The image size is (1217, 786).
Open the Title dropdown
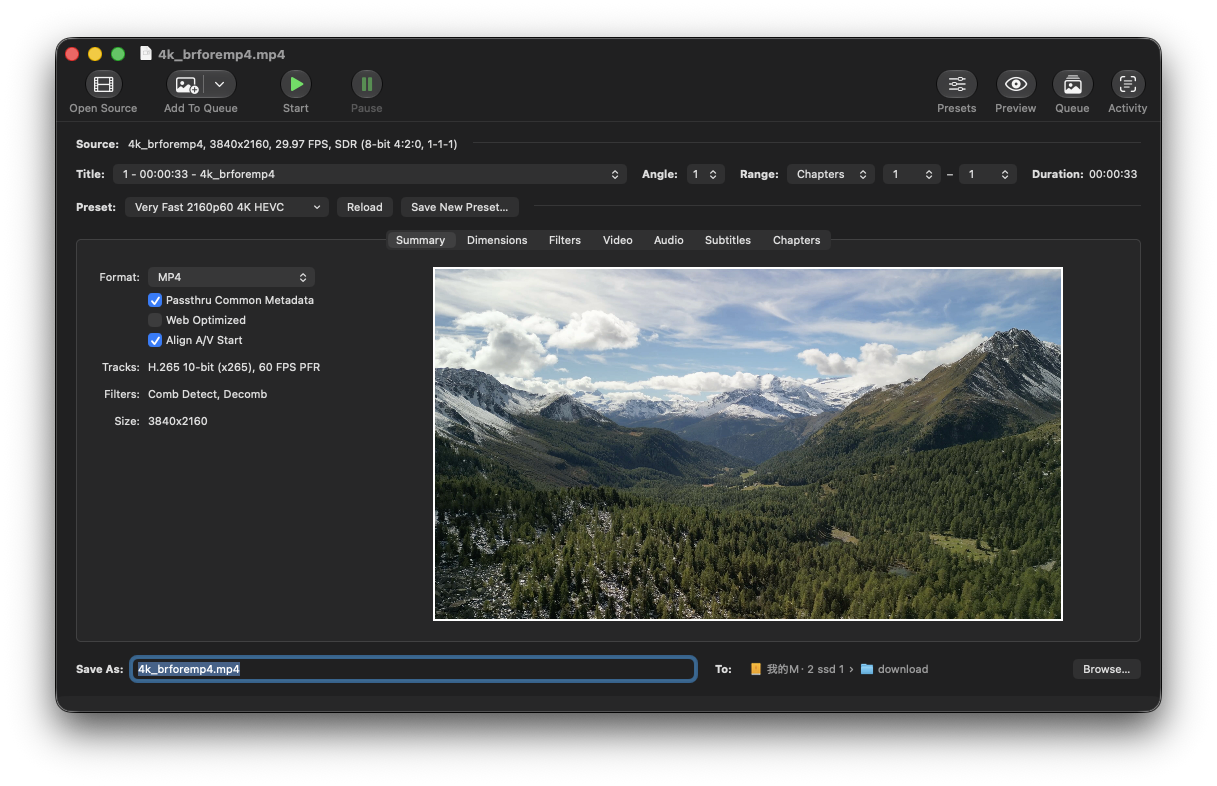coord(370,174)
